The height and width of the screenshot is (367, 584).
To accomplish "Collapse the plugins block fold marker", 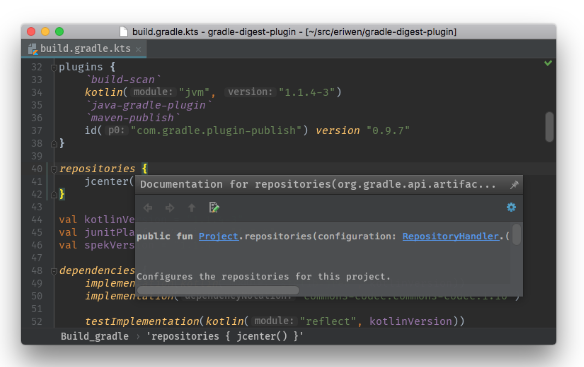I will click(53, 67).
